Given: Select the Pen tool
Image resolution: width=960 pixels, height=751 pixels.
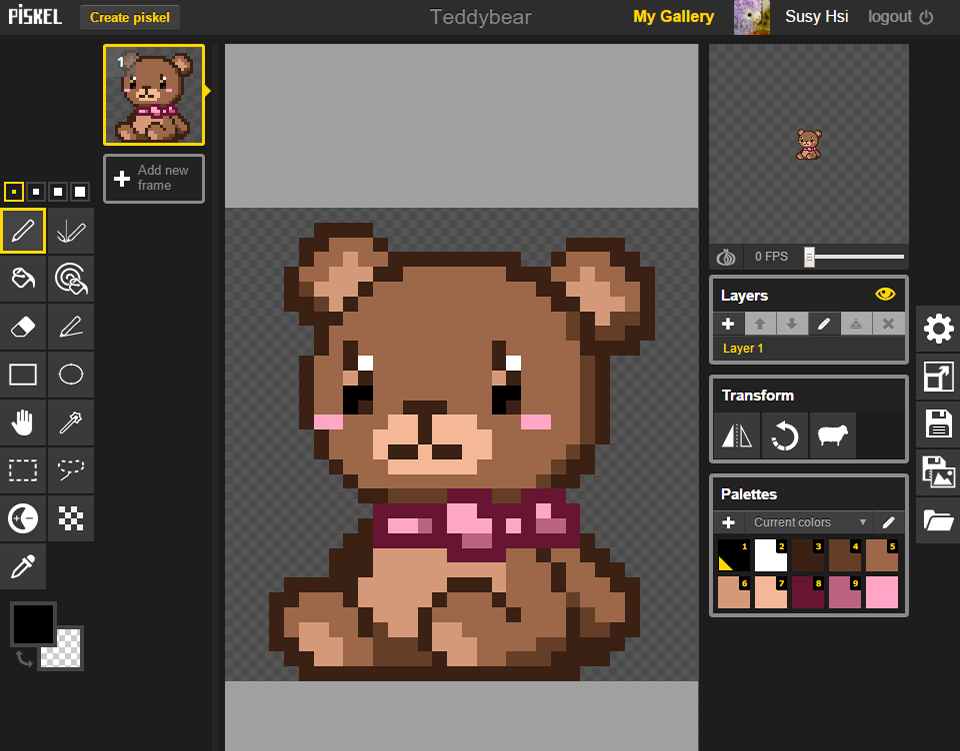Looking at the screenshot, I should pyautogui.click(x=23, y=231).
